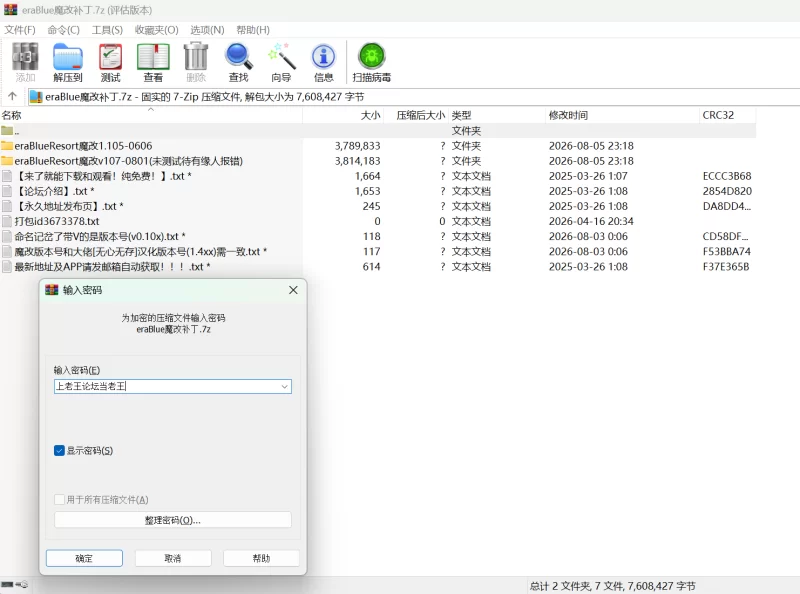
Task: Go up one level with arrow icon
Action: tap(13, 96)
